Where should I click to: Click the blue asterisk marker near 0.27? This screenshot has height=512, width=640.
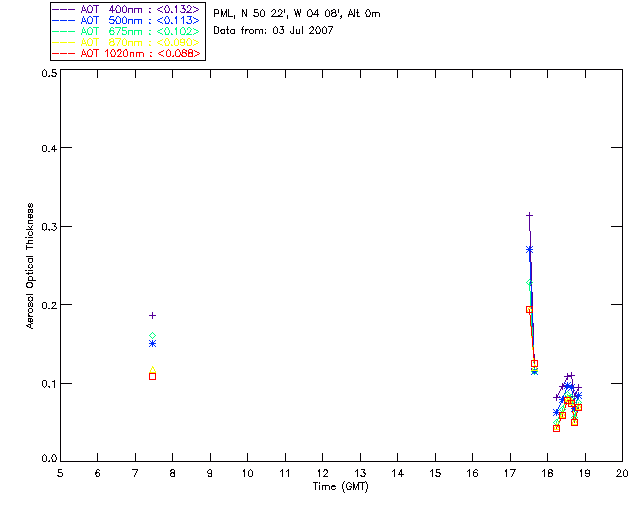[x=529, y=249]
